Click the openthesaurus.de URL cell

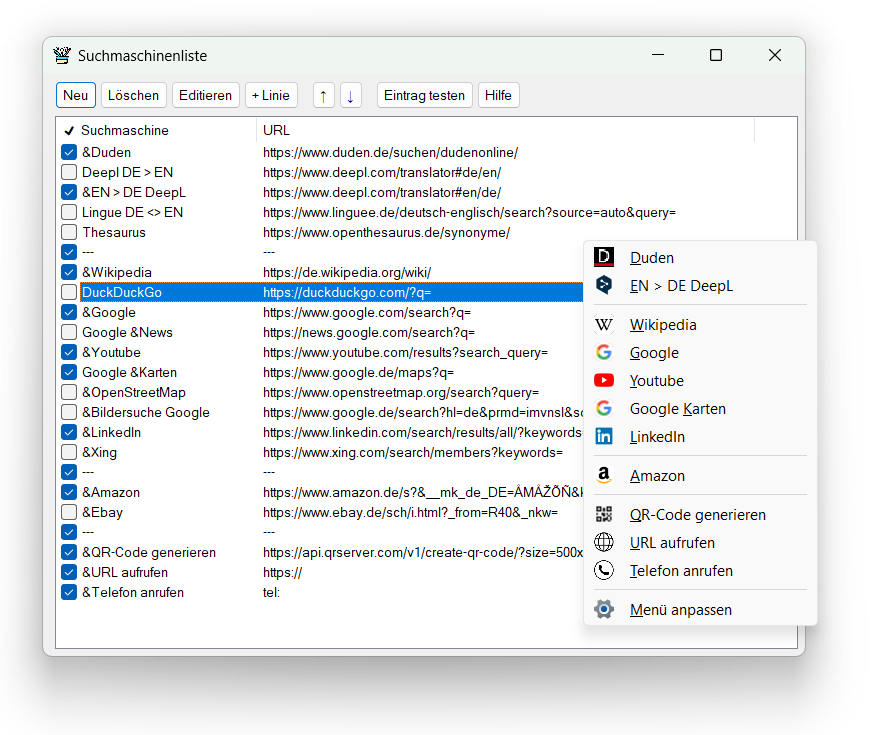(x=386, y=233)
